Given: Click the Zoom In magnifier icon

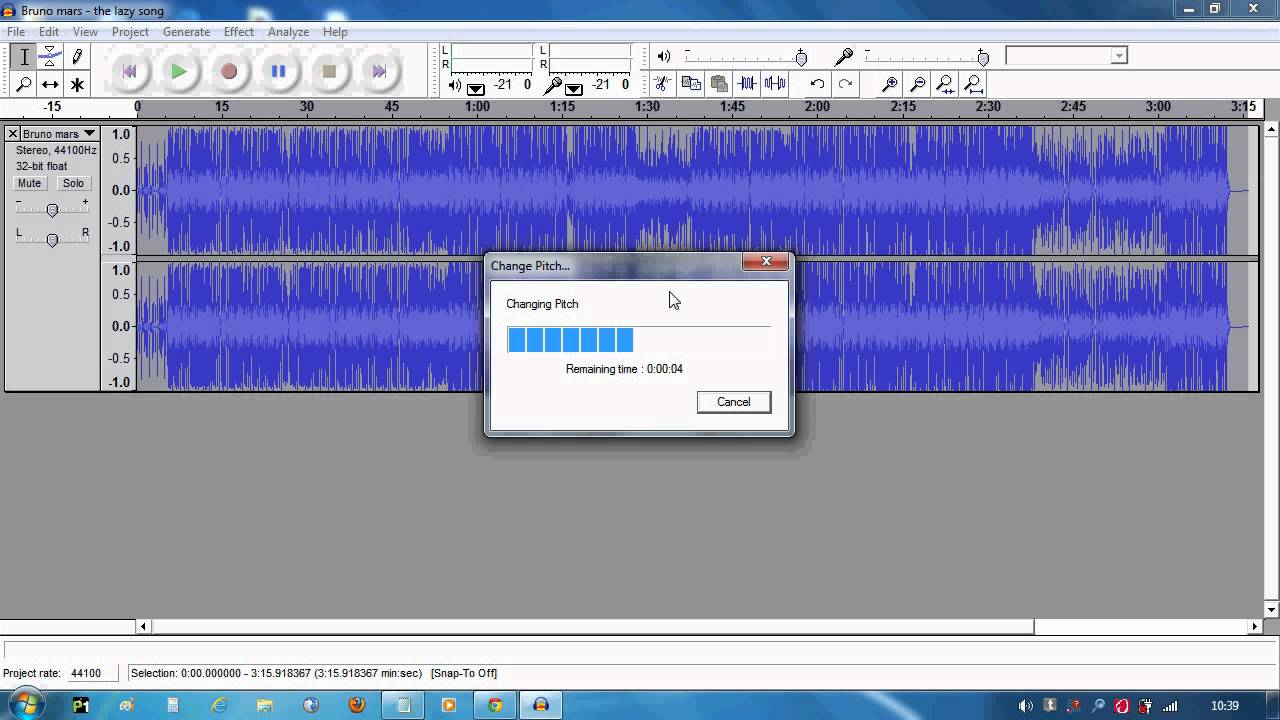Looking at the screenshot, I should pyautogui.click(x=889, y=84).
